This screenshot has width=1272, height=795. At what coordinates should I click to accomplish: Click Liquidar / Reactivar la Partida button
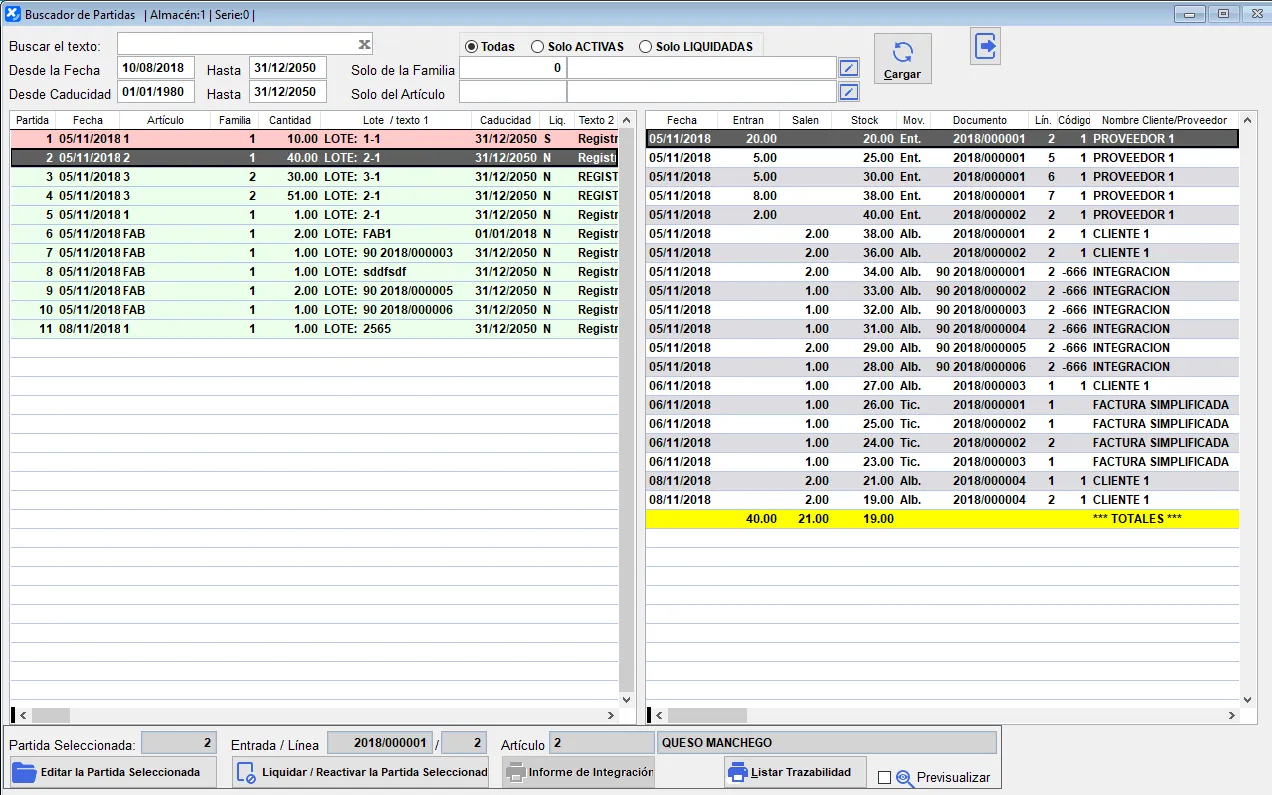click(360, 772)
